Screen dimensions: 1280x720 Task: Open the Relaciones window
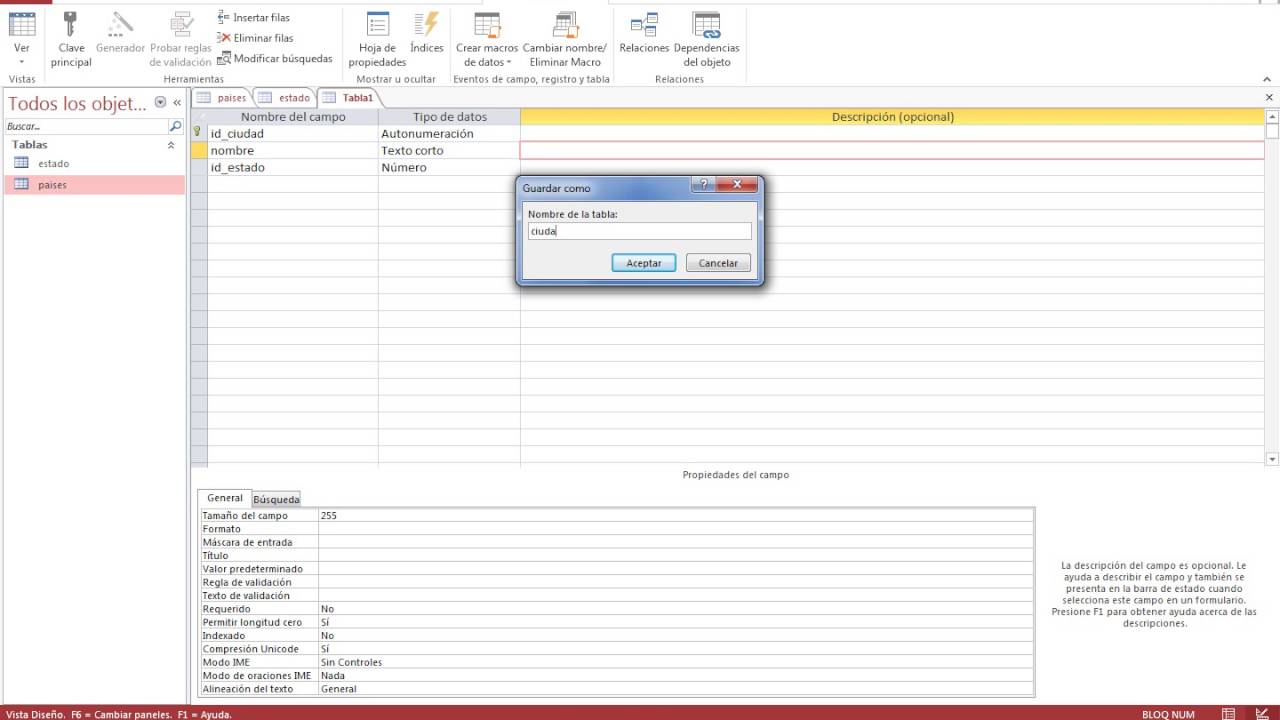pos(644,32)
